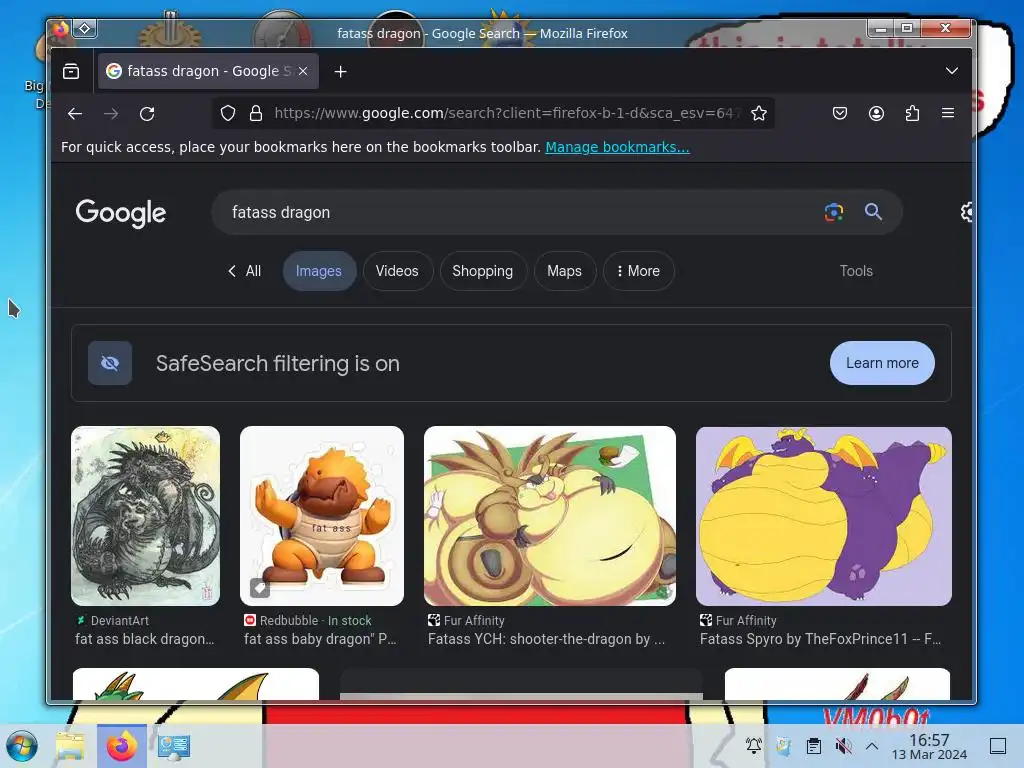Toggle the muted volume tray icon

[x=843, y=745]
